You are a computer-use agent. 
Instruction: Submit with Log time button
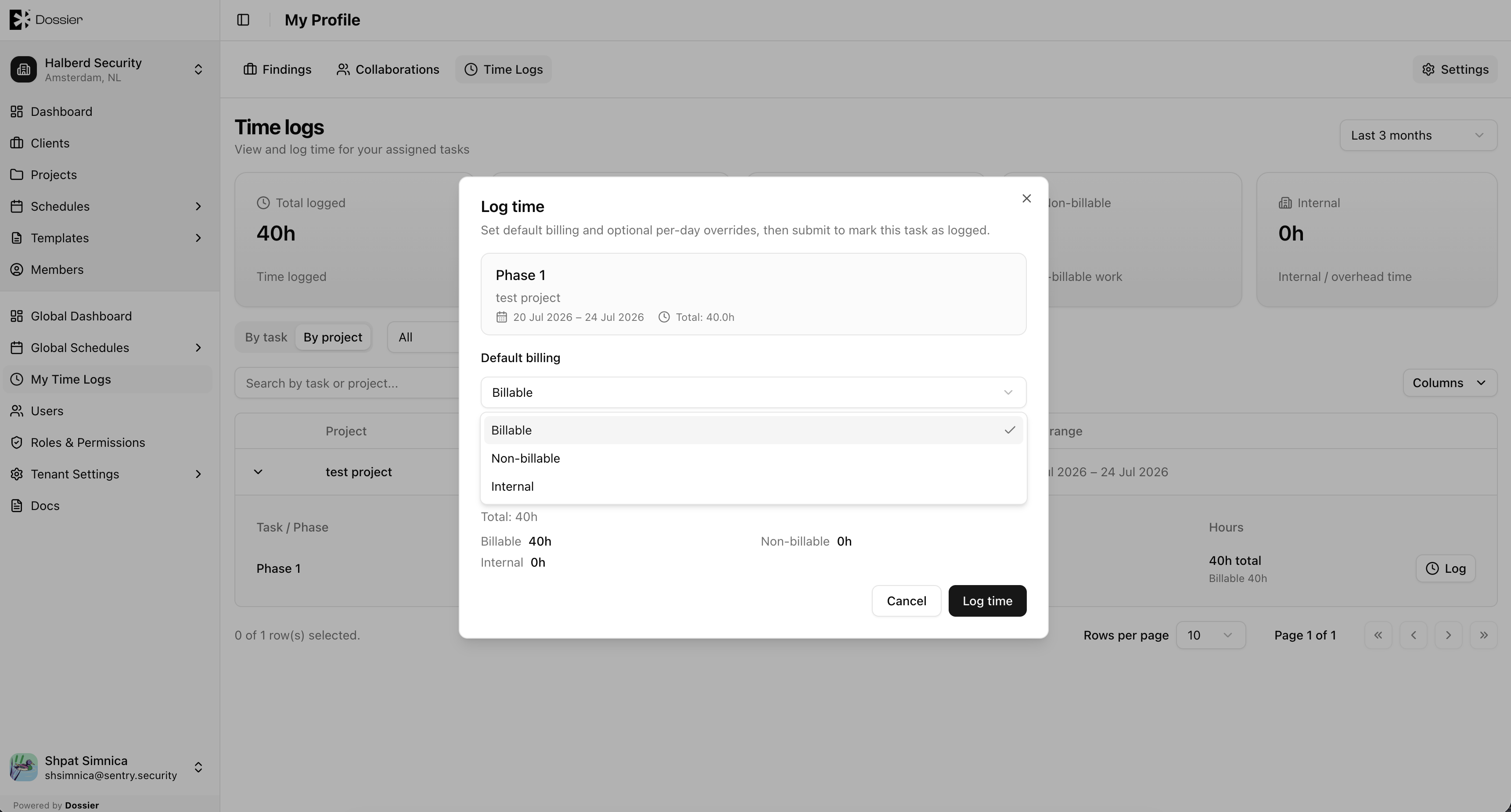(987, 601)
